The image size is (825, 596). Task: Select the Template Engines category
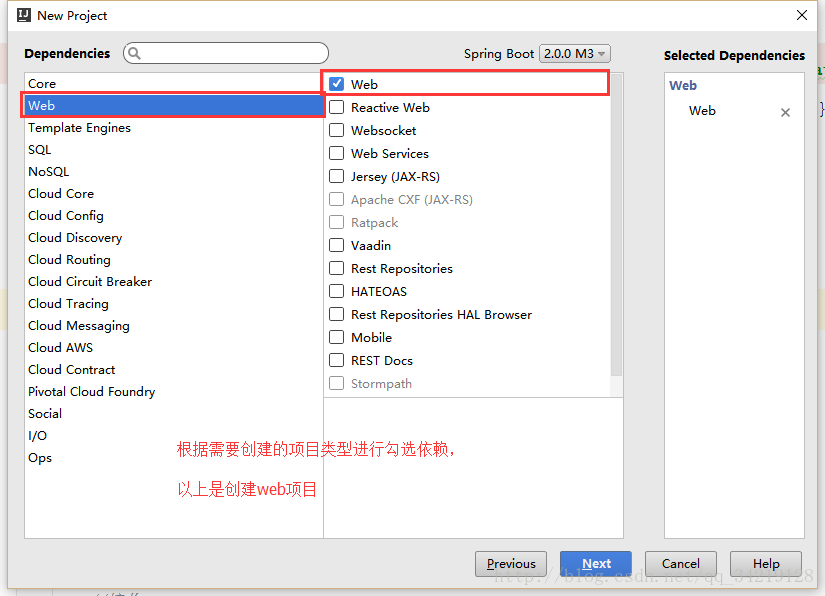pos(79,128)
